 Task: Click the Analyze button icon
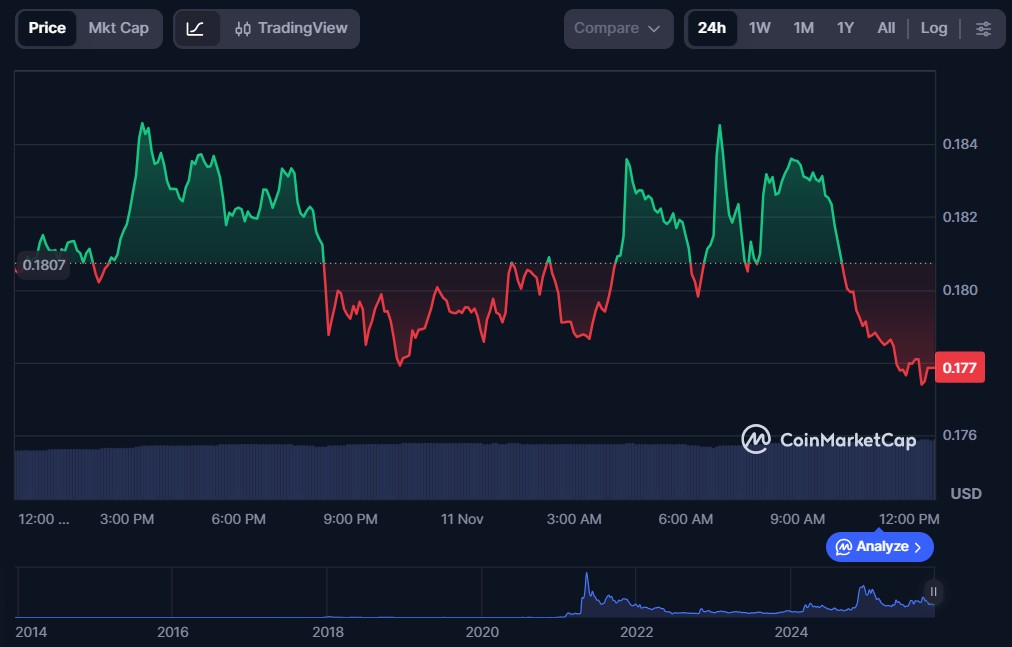[844, 547]
